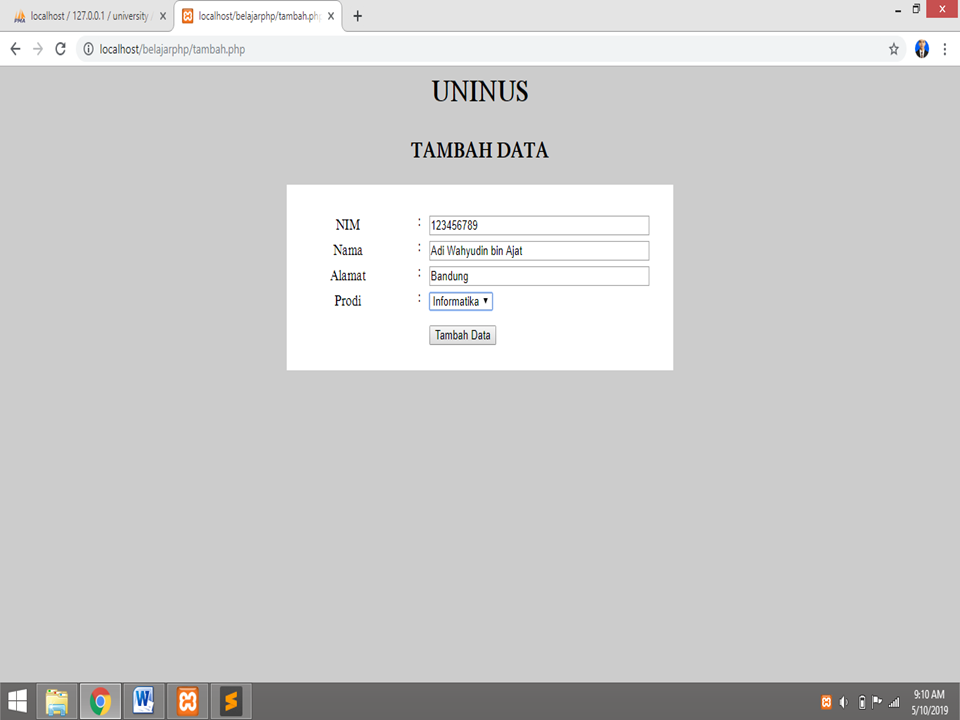Click the volume speaker tray icon
This screenshot has width=960, height=720.
pos(844,702)
